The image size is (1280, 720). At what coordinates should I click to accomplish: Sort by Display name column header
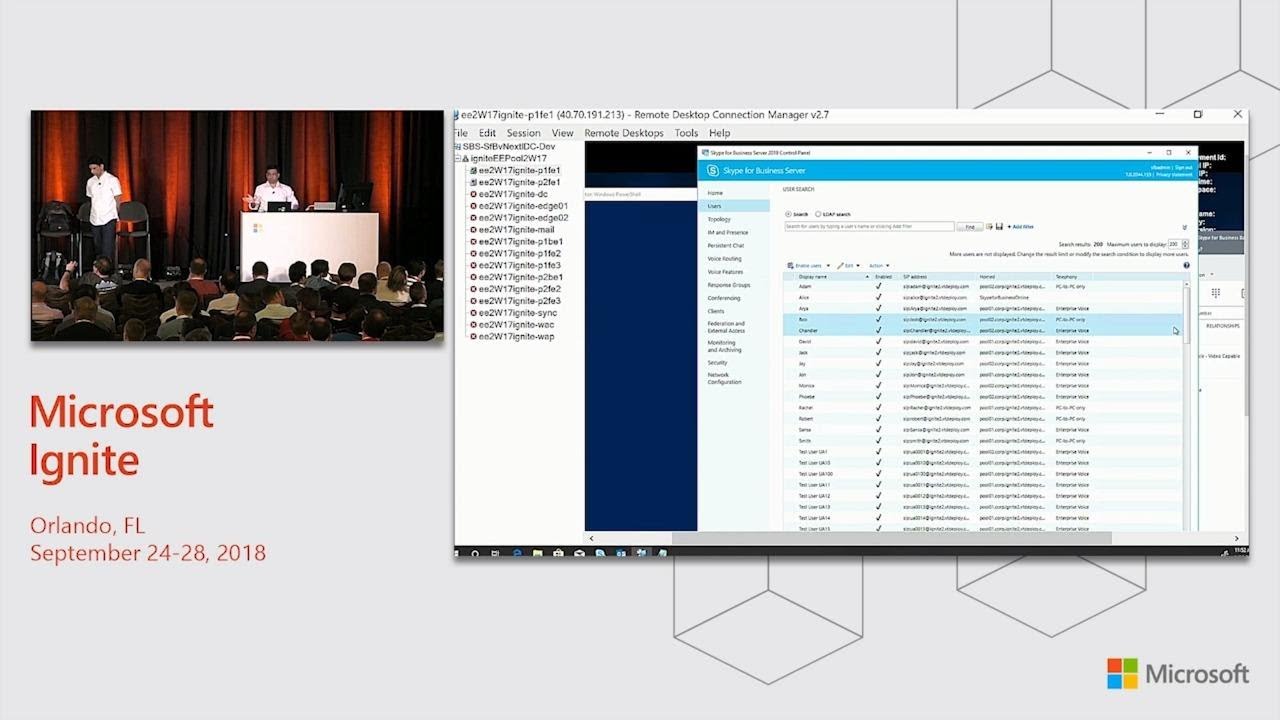(x=813, y=276)
